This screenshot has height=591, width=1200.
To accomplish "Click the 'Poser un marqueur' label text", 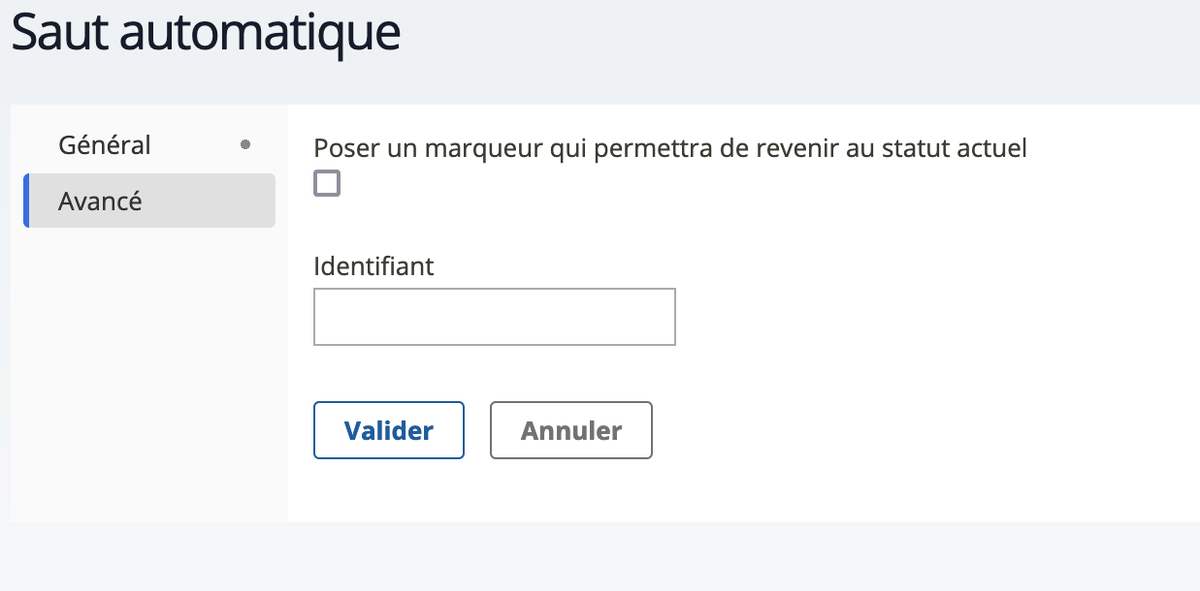I will point(670,148).
